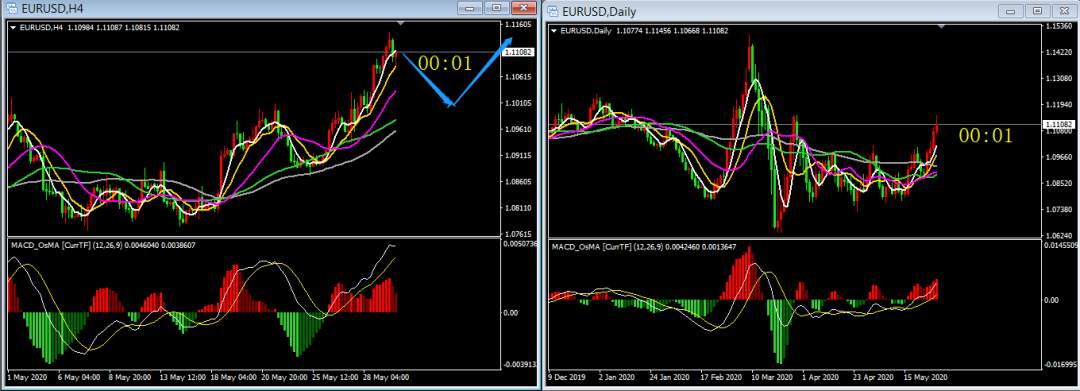This screenshot has width=1080, height=391.
Task: Maximize the EURUSD,Daily chart window
Action: [x=1037, y=10]
